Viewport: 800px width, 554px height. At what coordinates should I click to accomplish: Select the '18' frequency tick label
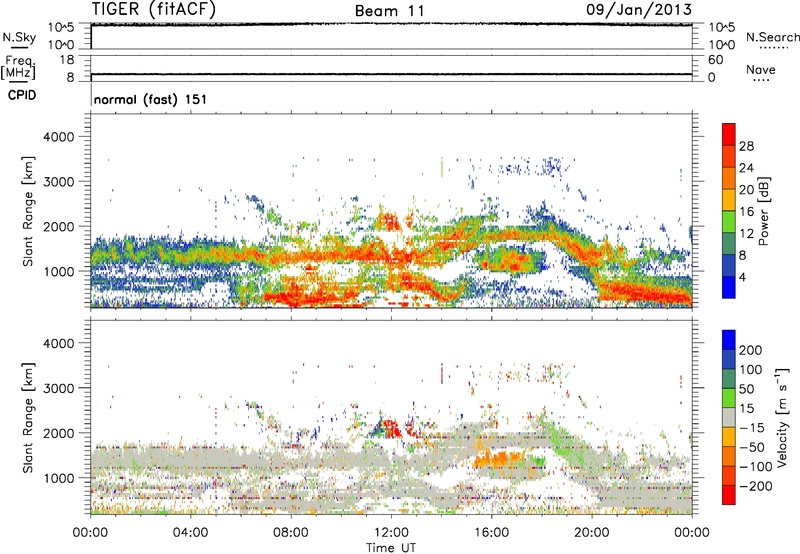pyautogui.click(x=67, y=60)
